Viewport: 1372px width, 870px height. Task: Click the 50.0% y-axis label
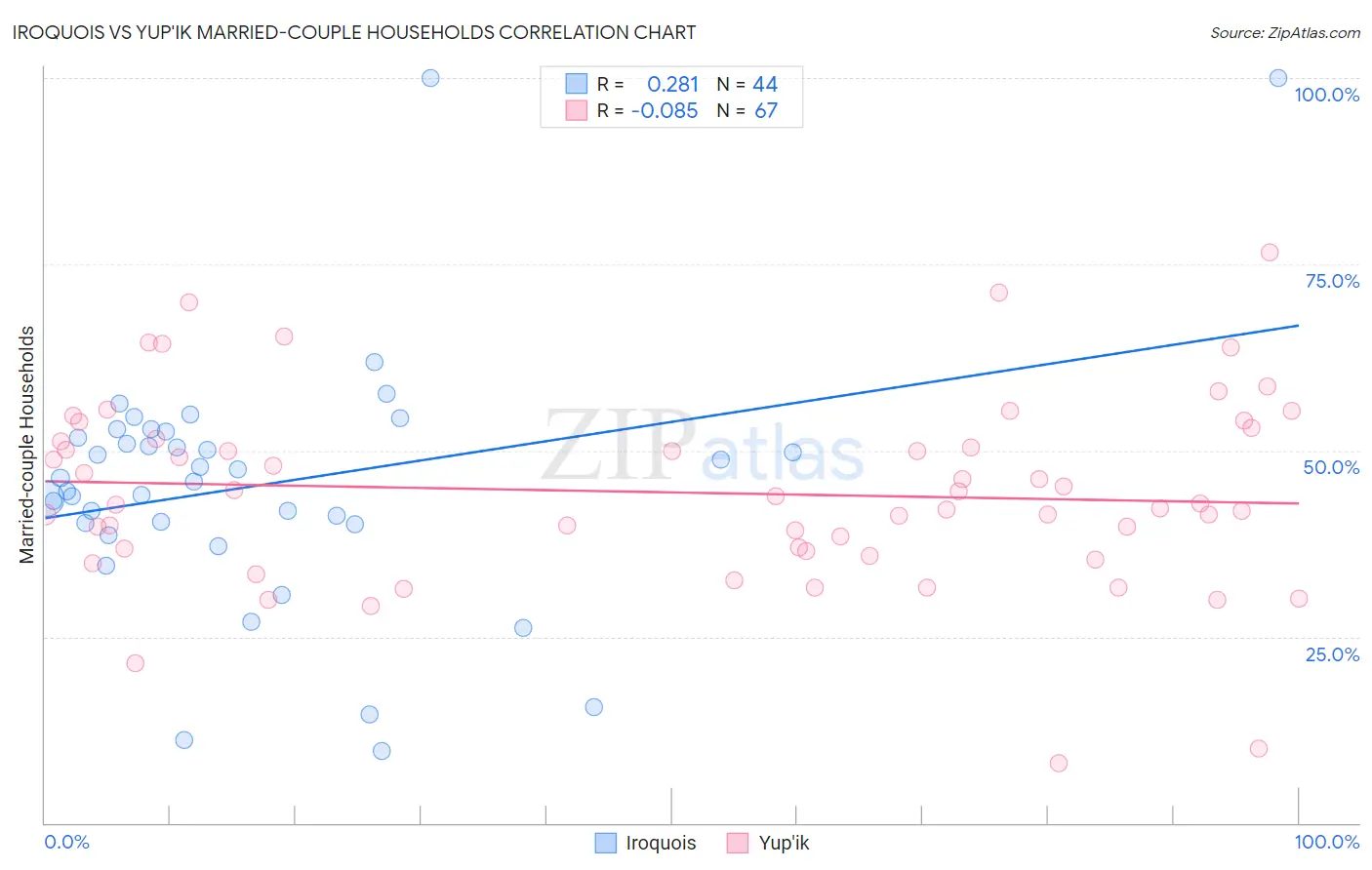coord(1331,467)
